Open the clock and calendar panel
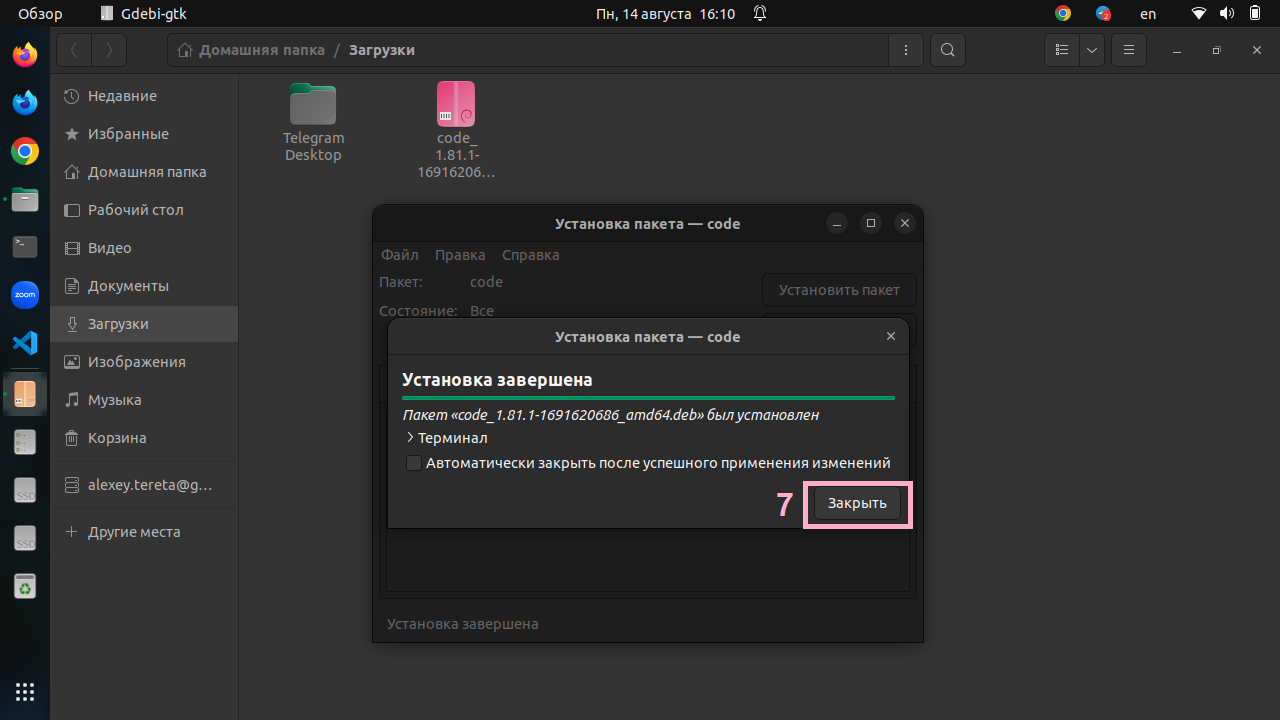Viewport: 1280px width, 720px height. (x=665, y=14)
